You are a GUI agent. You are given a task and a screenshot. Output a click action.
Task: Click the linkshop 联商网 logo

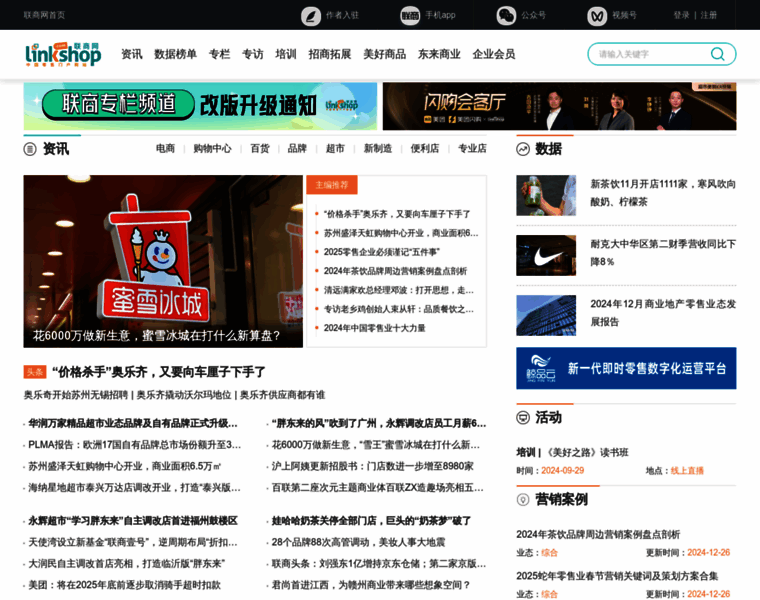[x=63, y=54]
